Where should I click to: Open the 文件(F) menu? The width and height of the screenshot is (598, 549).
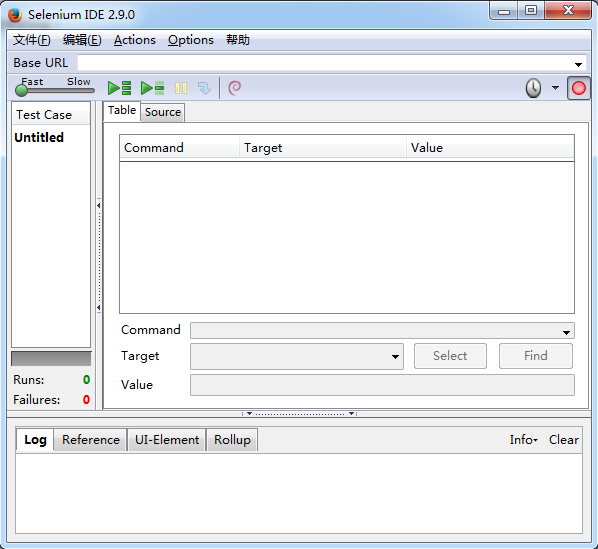32,40
